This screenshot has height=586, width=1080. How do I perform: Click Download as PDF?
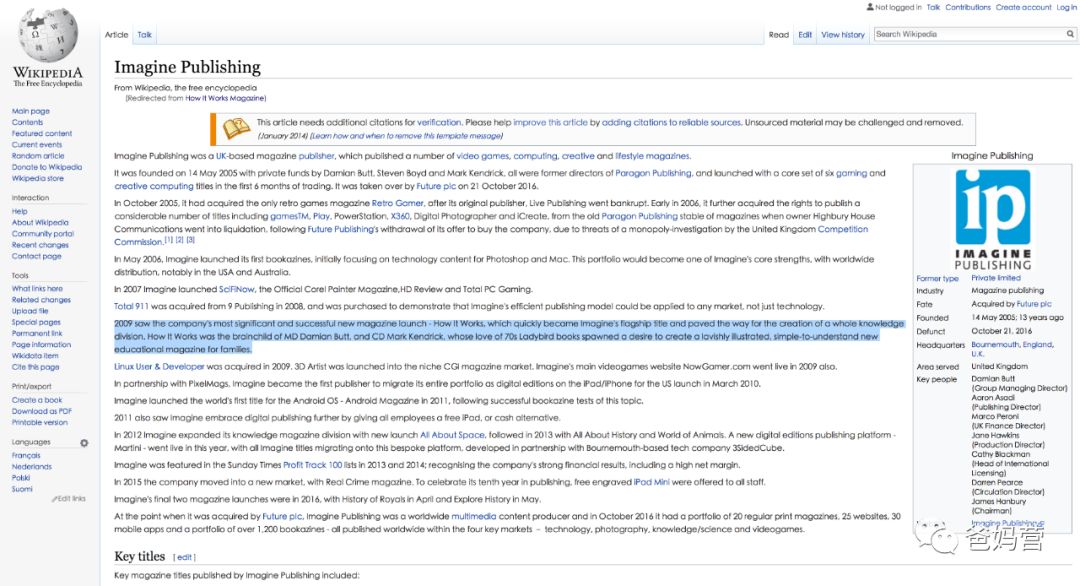41,411
